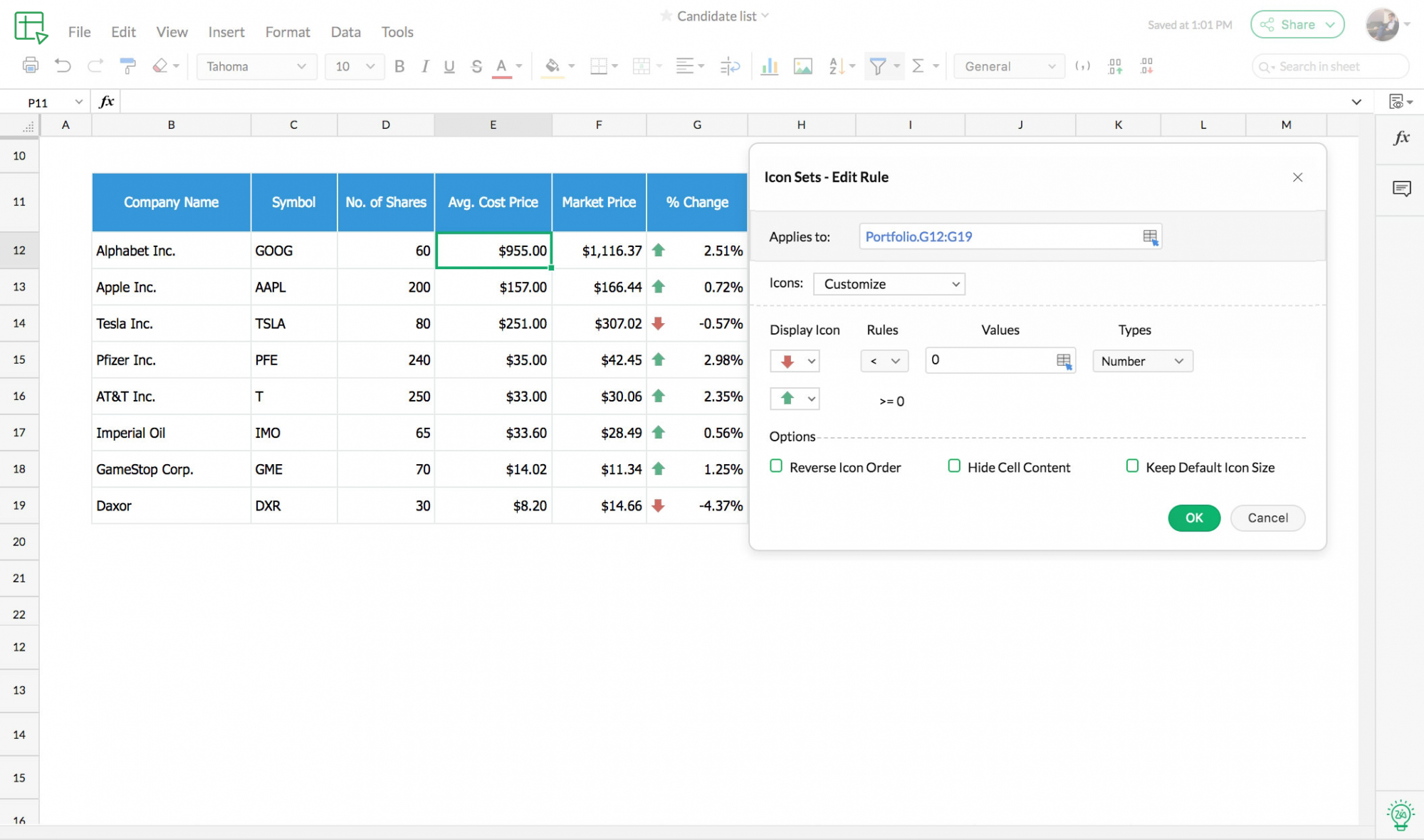Click the insert chart icon
Image resolution: width=1424 pixels, height=840 pixels.
point(768,66)
